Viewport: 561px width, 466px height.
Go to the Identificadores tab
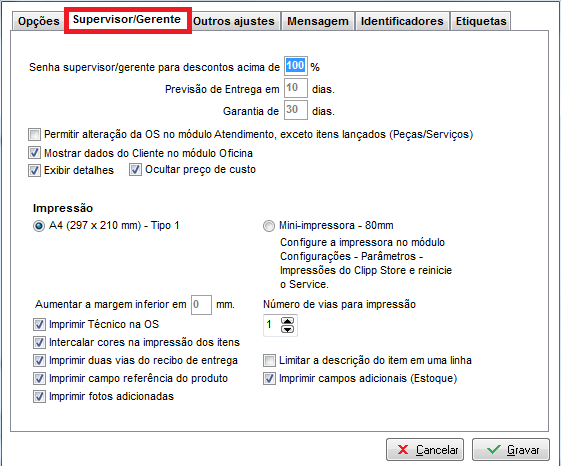pos(402,21)
